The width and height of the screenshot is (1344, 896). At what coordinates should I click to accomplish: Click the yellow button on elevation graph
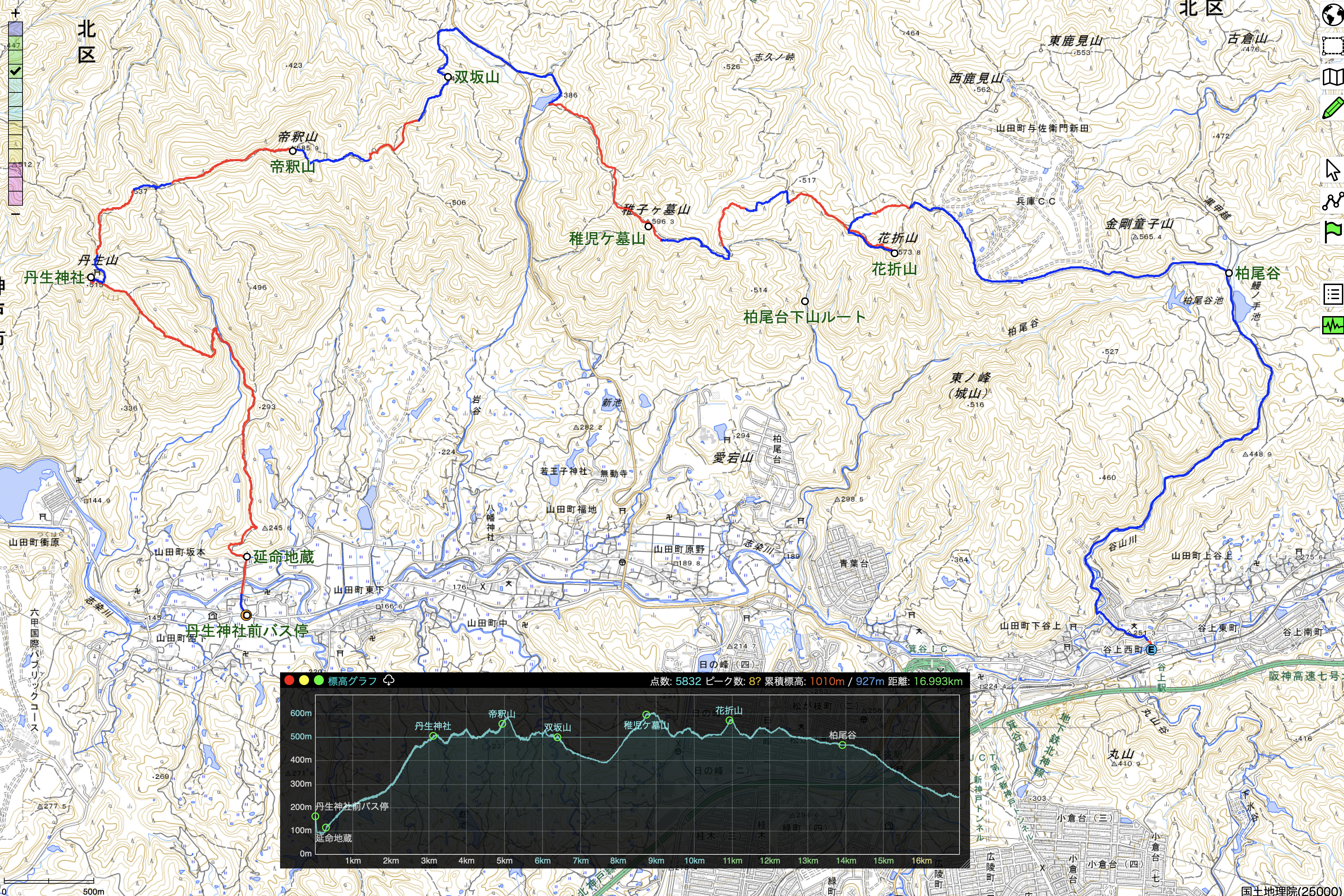point(304,680)
